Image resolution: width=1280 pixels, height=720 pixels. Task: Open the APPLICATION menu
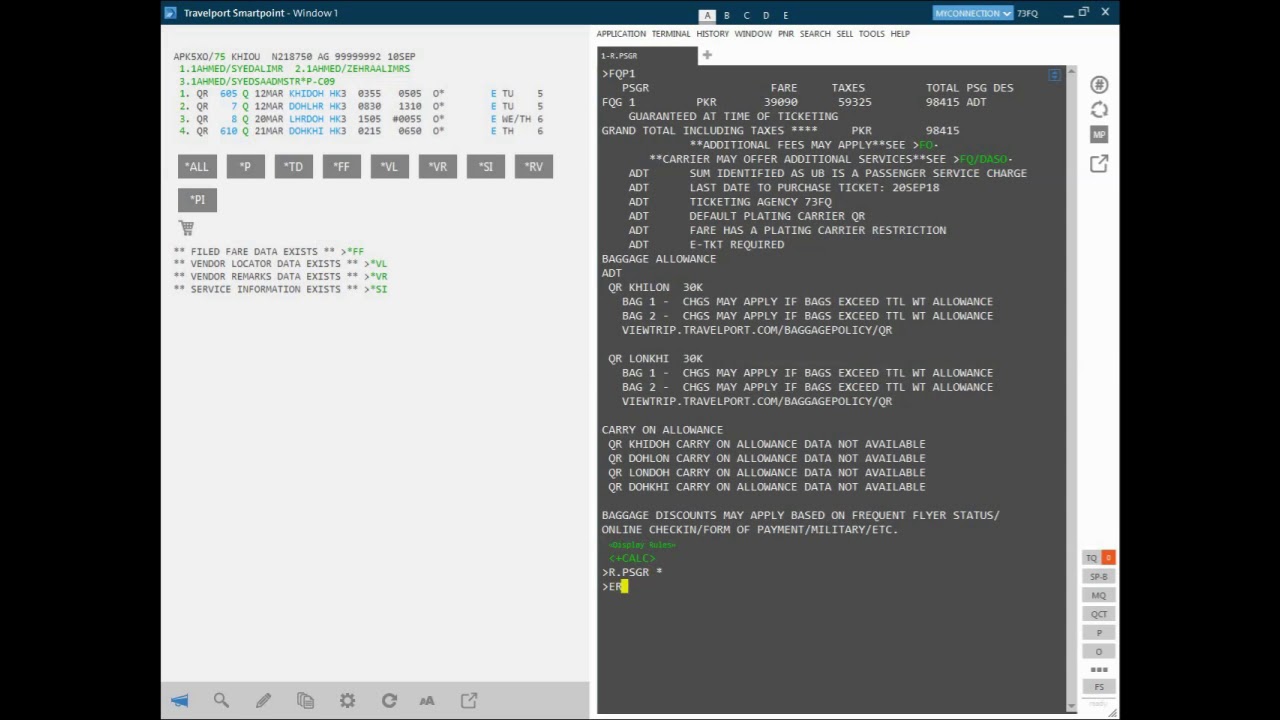pos(621,34)
